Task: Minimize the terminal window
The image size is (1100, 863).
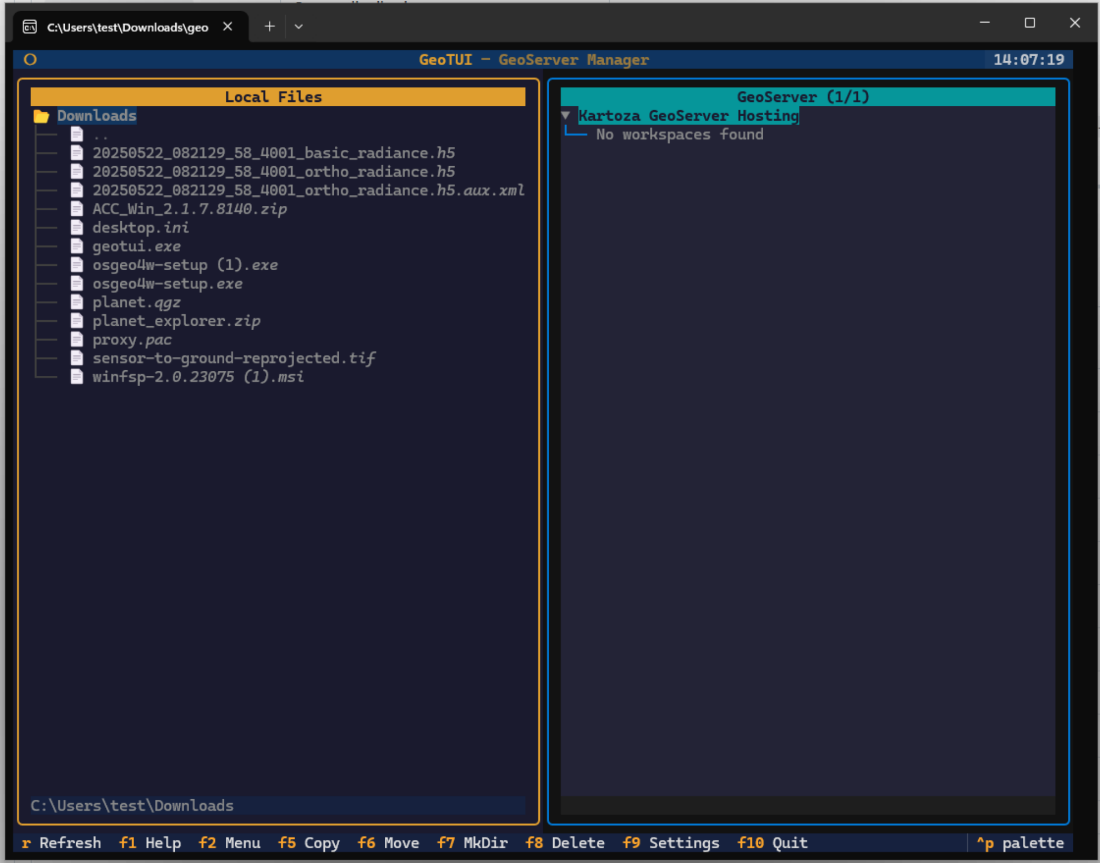Action: pos(985,23)
